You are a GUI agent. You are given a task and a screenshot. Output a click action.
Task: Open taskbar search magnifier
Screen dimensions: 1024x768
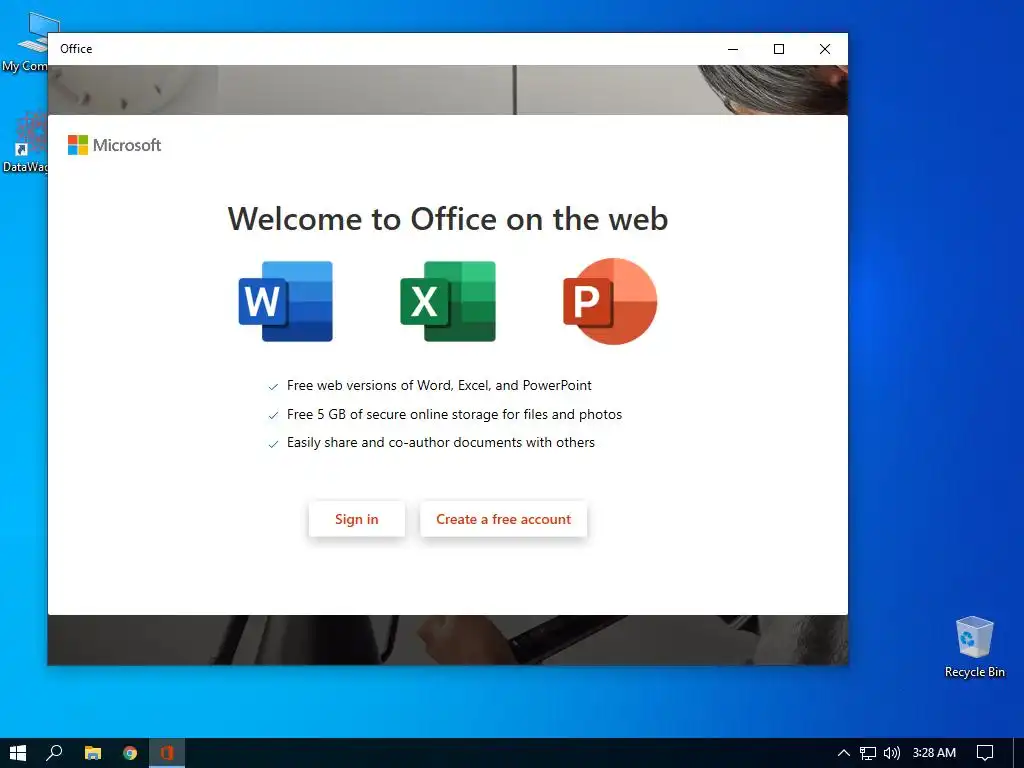(54, 753)
